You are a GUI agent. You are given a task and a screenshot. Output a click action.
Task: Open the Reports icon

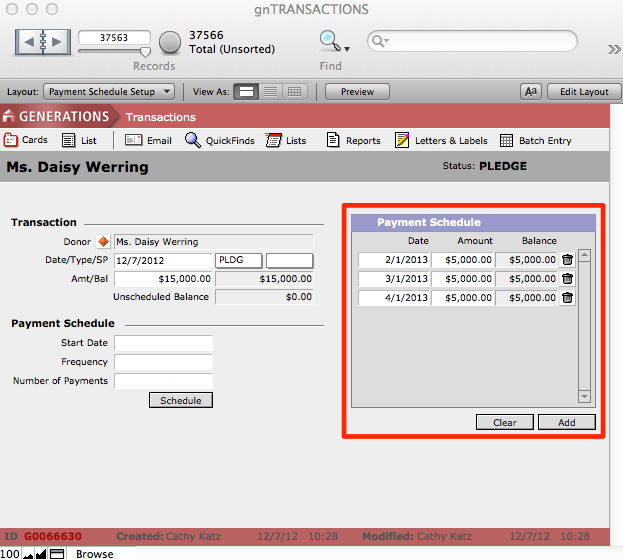pos(334,141)
